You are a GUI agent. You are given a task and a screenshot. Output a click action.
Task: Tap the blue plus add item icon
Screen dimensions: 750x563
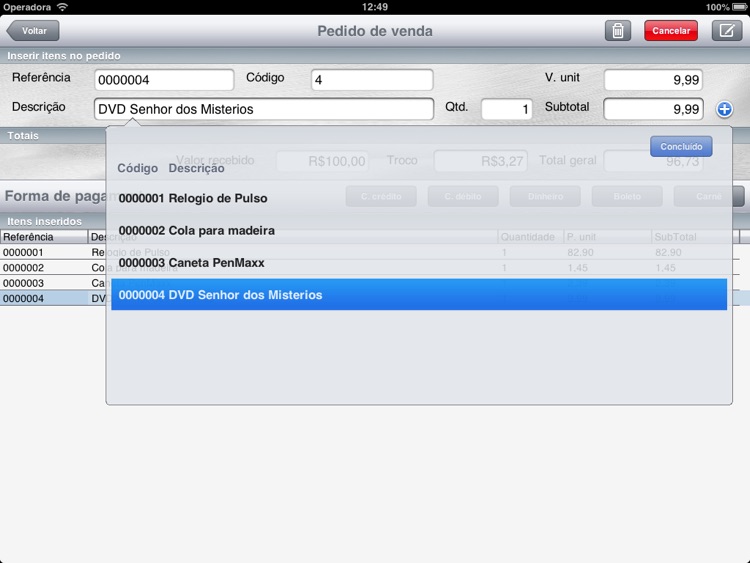click(x=724, y=109)
